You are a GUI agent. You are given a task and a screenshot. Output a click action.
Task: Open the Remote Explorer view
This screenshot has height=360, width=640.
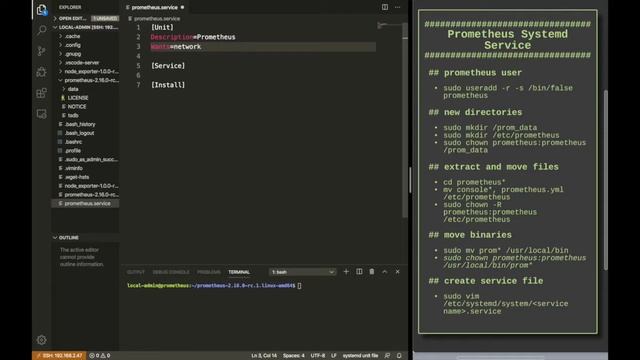[x=42, y=114]
